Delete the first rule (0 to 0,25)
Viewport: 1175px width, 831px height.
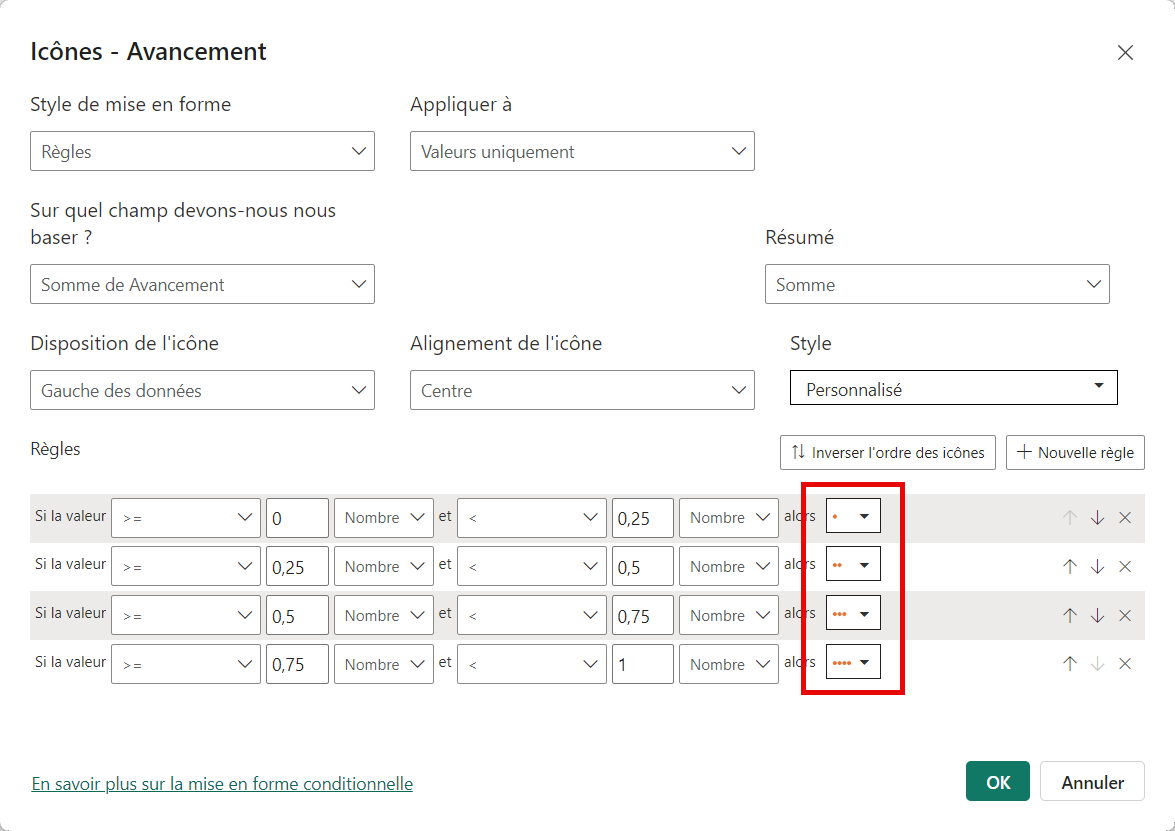[x=1125, y=518]
